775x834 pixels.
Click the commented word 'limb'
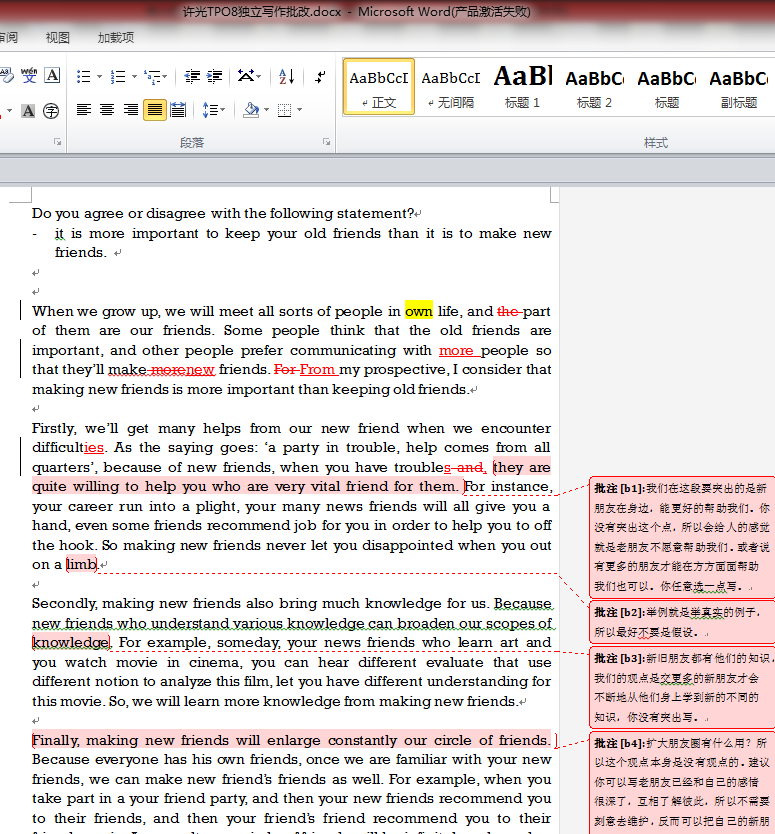click(x=82, y=564)
